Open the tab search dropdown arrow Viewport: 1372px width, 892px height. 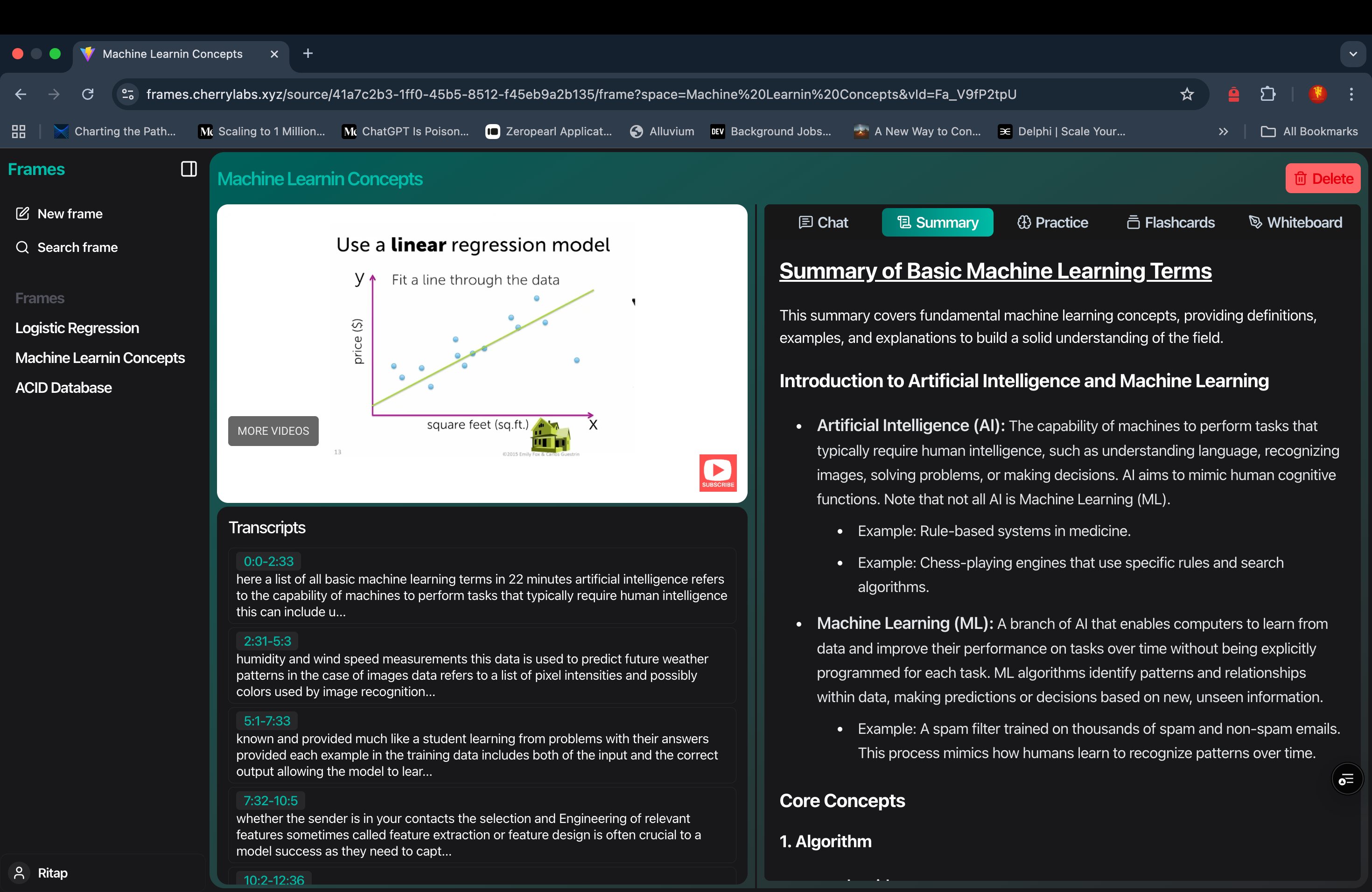click(1352, 54)
